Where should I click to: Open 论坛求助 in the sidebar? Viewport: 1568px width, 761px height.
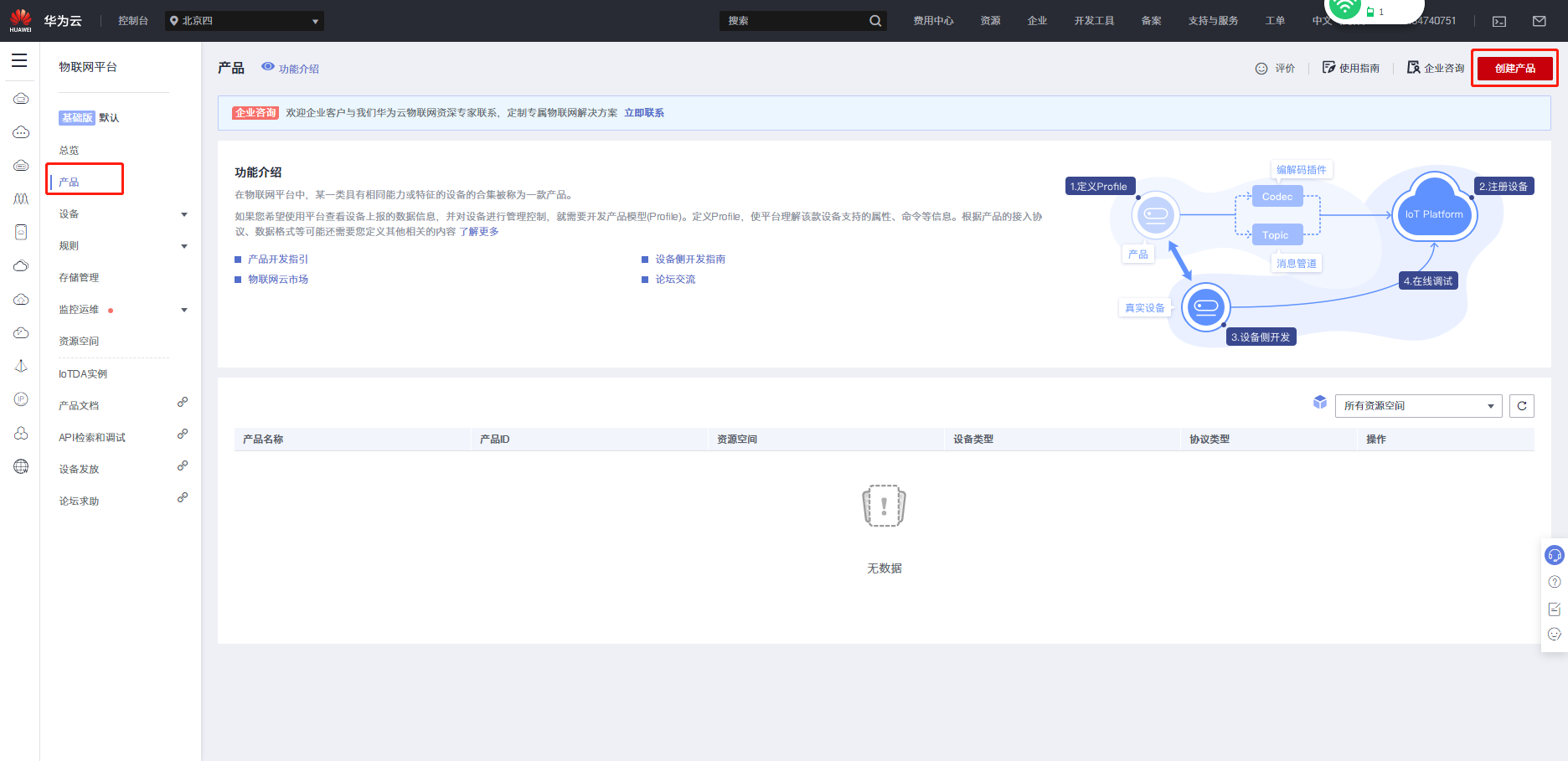79,501
